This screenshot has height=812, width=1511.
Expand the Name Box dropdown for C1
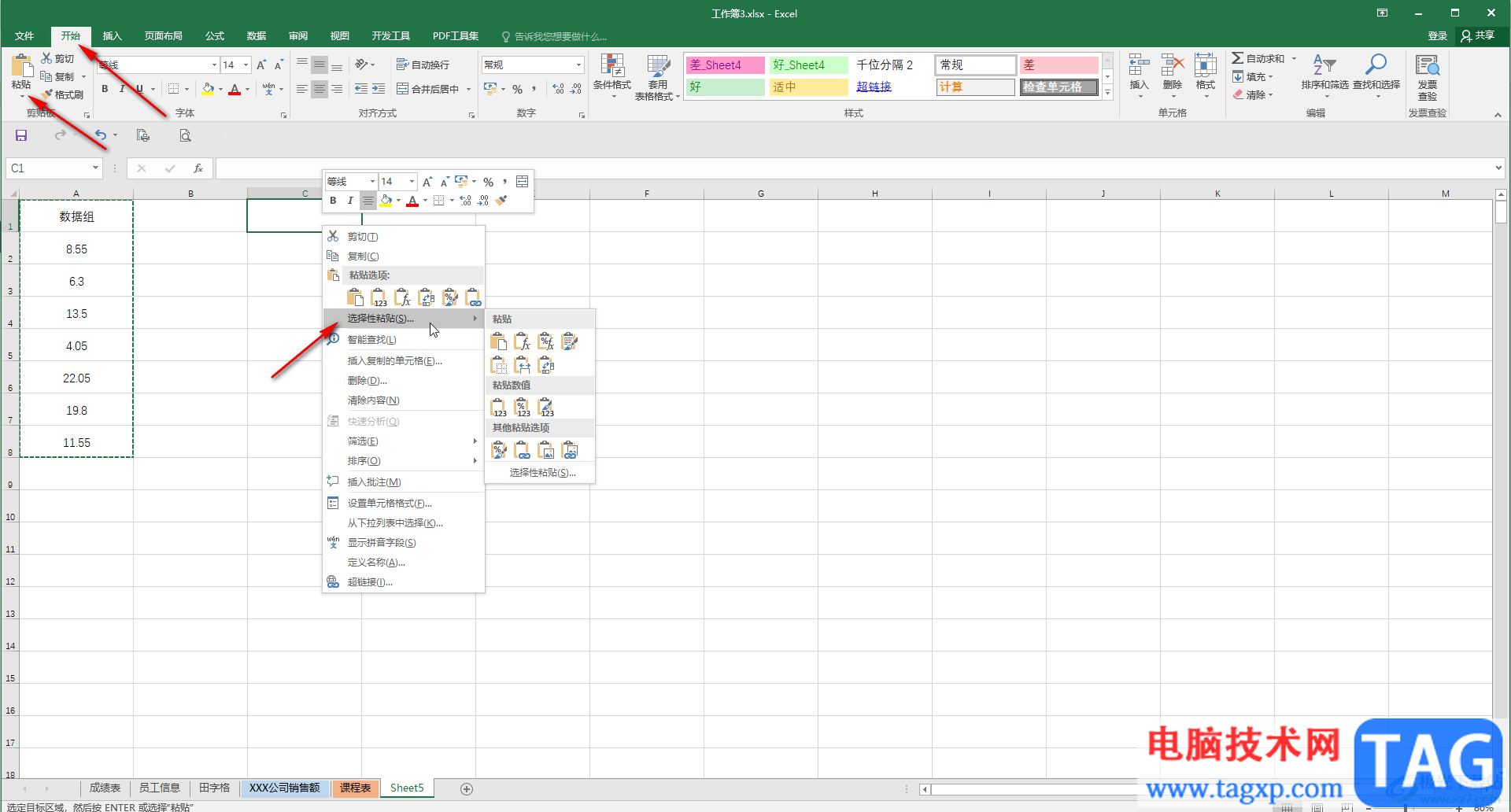coord(95,168)
